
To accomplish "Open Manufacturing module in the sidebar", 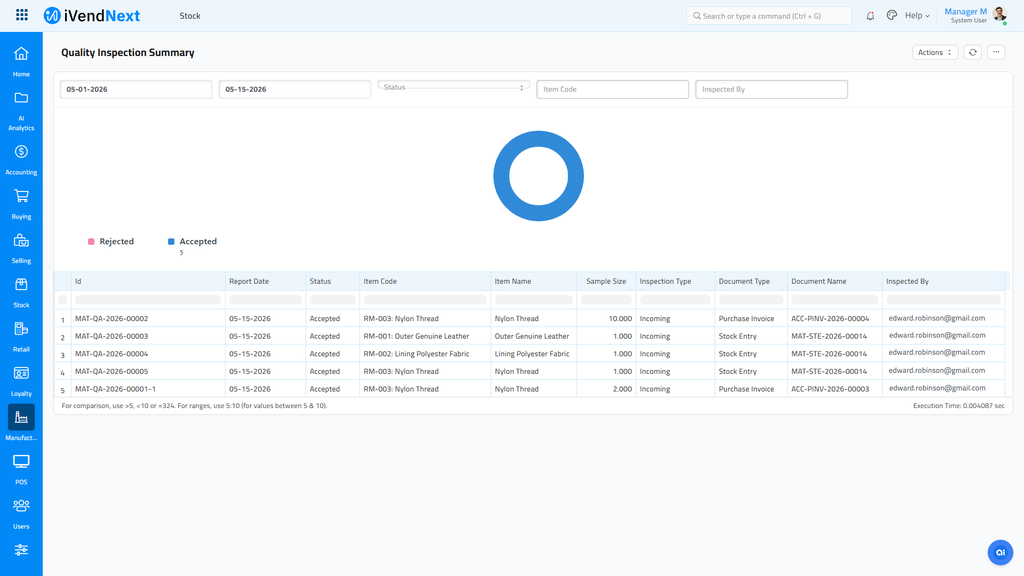I will (x=21, y=423).
